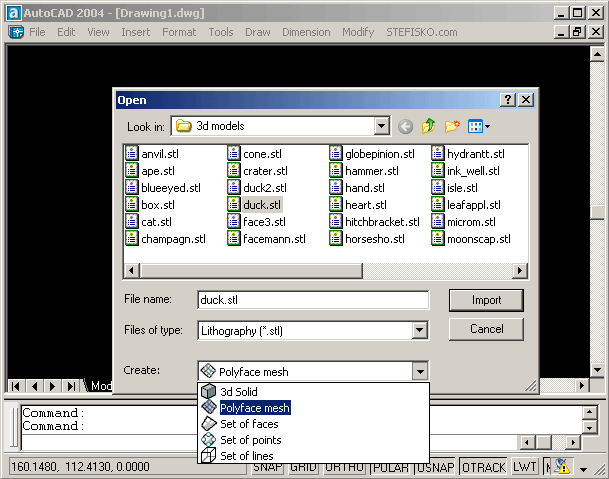
Task: Toggle LWT lineweight display
Action: (524, 467)
